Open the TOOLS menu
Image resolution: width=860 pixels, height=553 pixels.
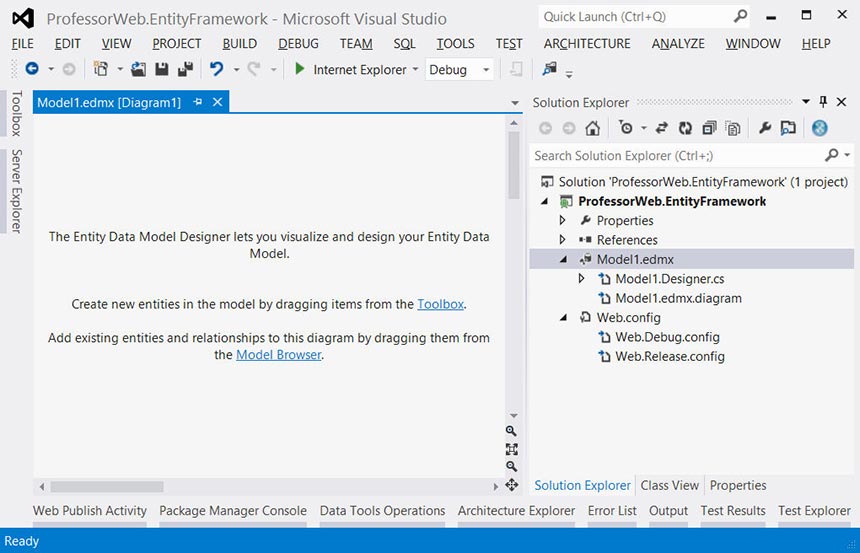click(x=455, y=43)
